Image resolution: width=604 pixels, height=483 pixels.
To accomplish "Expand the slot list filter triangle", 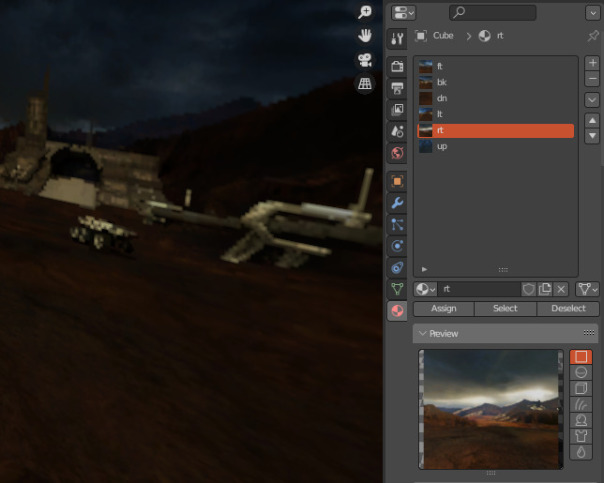I will [424, 269].
